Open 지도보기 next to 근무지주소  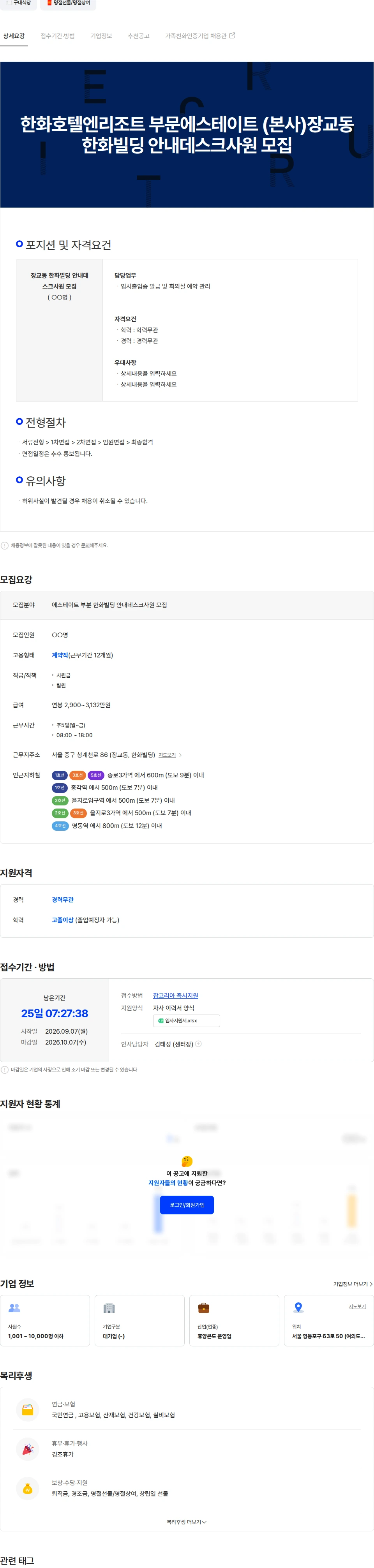click(167, 755)
